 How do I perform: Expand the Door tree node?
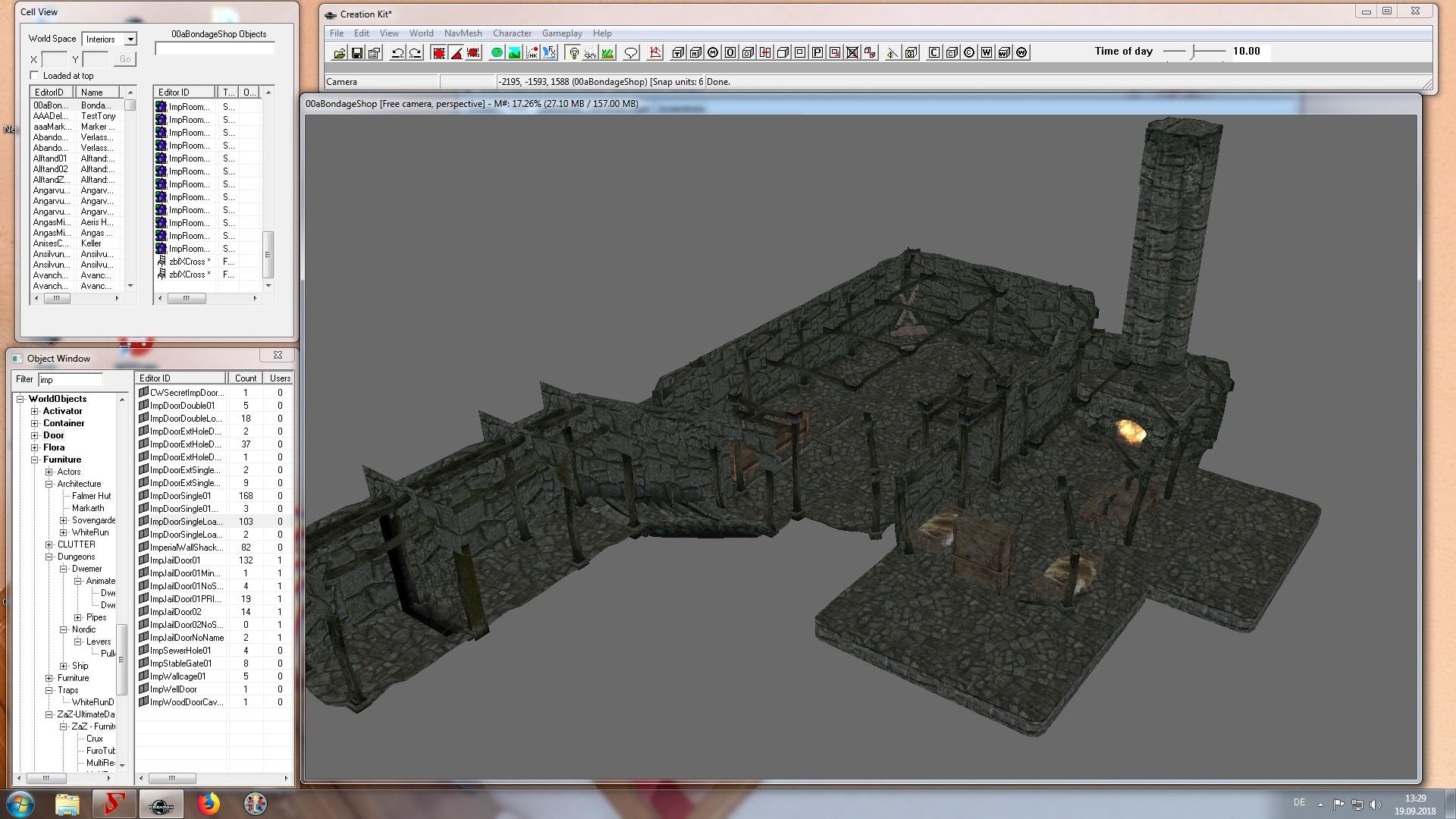tap(35, 435)
